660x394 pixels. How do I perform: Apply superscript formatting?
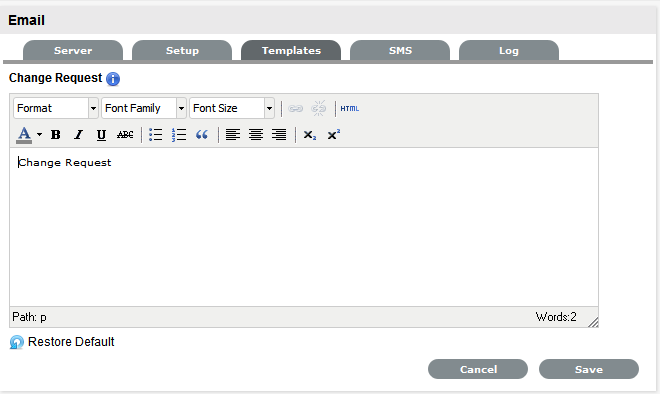click(333, 135)
